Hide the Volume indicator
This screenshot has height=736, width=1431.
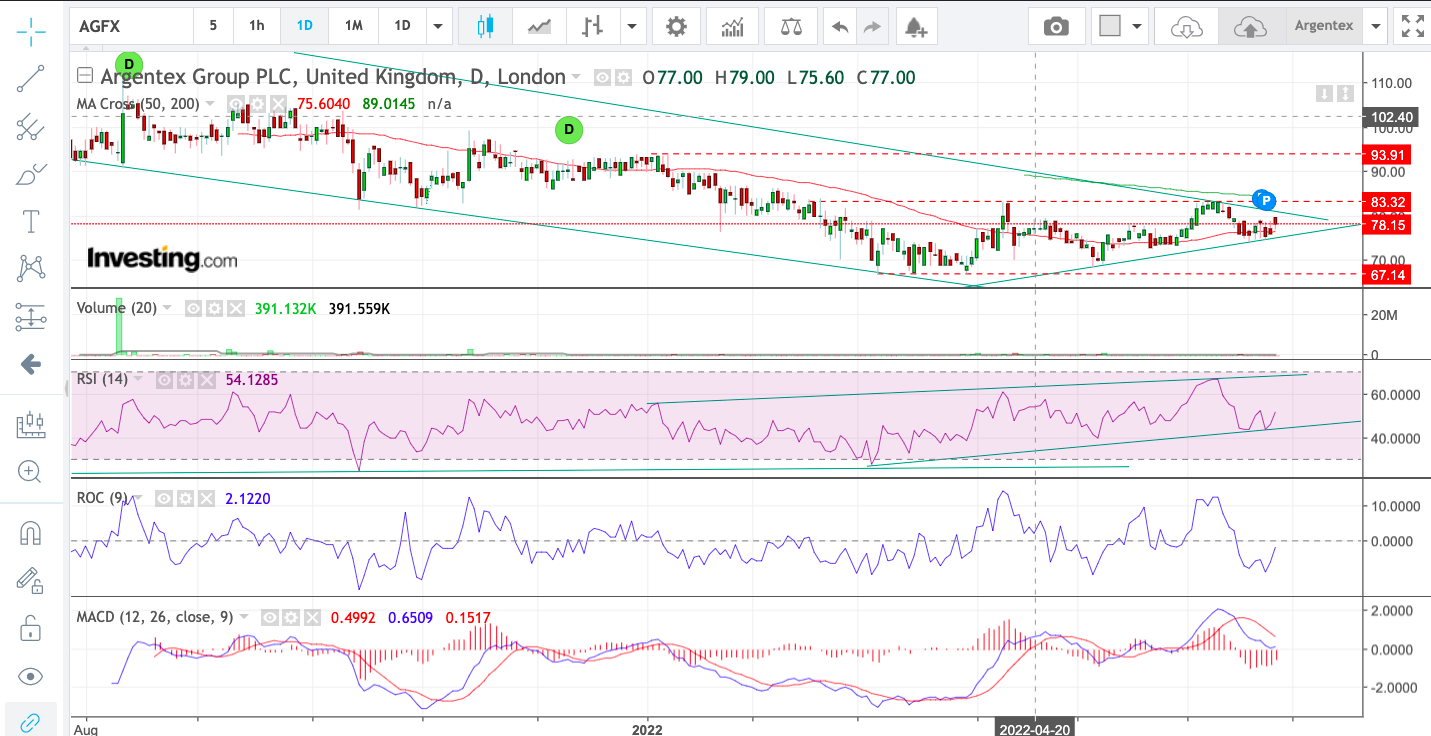[194, 309]
